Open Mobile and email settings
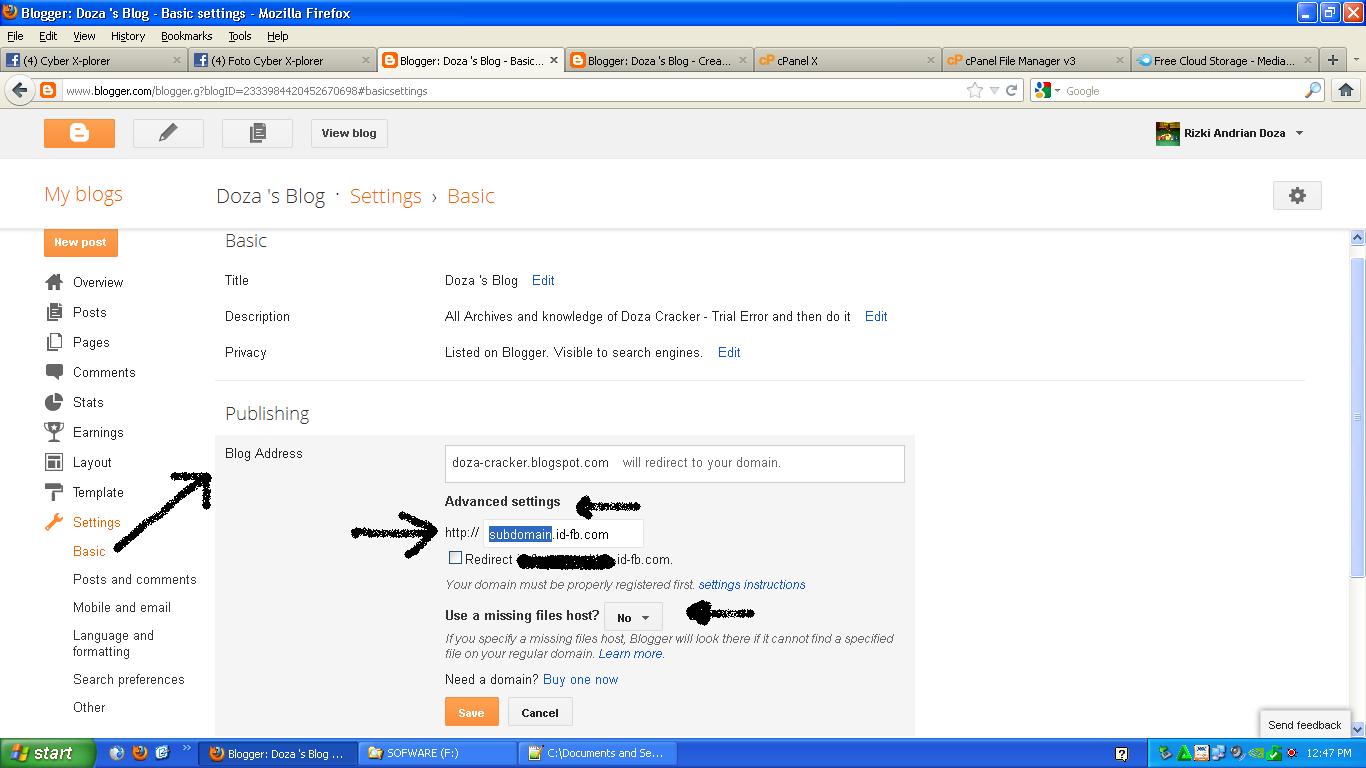The width and height of the screenshot is (1366, 768). [x=122, y=607]
